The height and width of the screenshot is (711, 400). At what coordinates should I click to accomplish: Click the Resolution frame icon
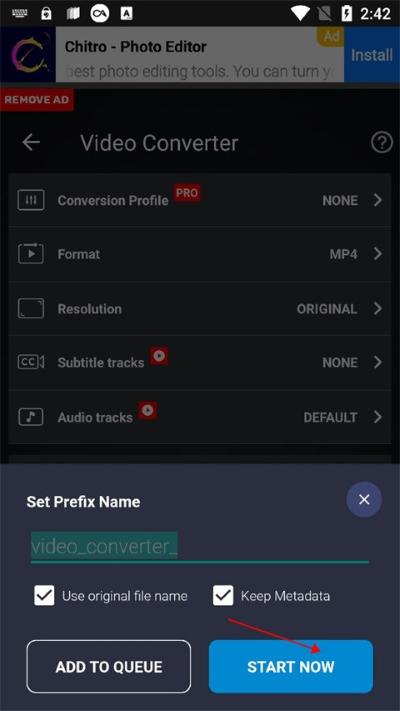pos(31,309)
